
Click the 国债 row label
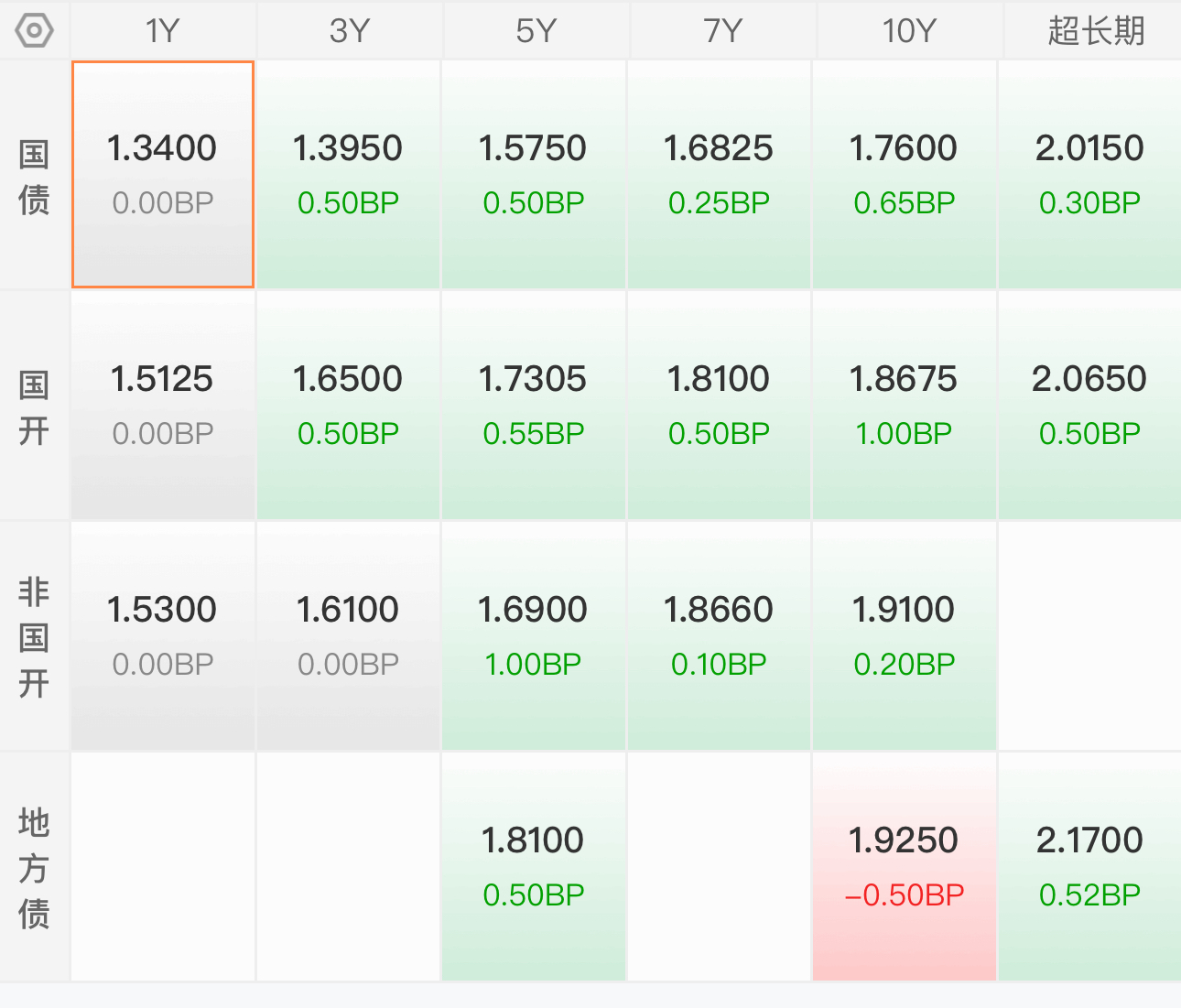click(x=34, y=176)
